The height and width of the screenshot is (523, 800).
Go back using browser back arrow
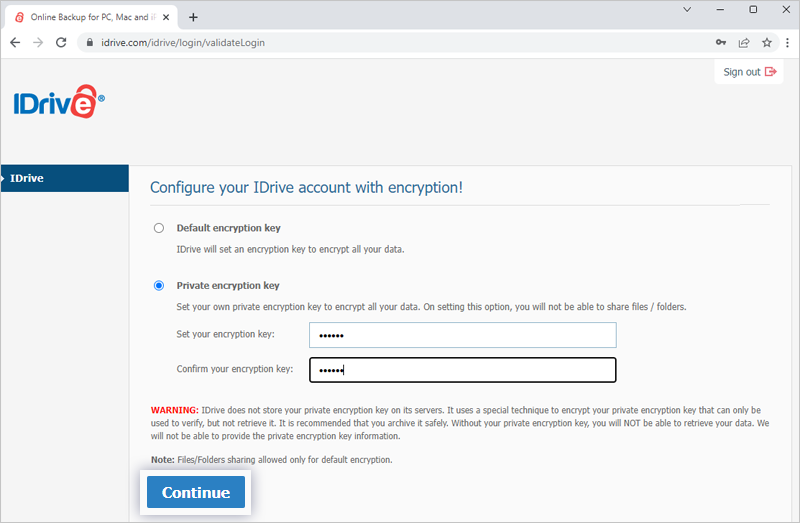click(15, 42)
